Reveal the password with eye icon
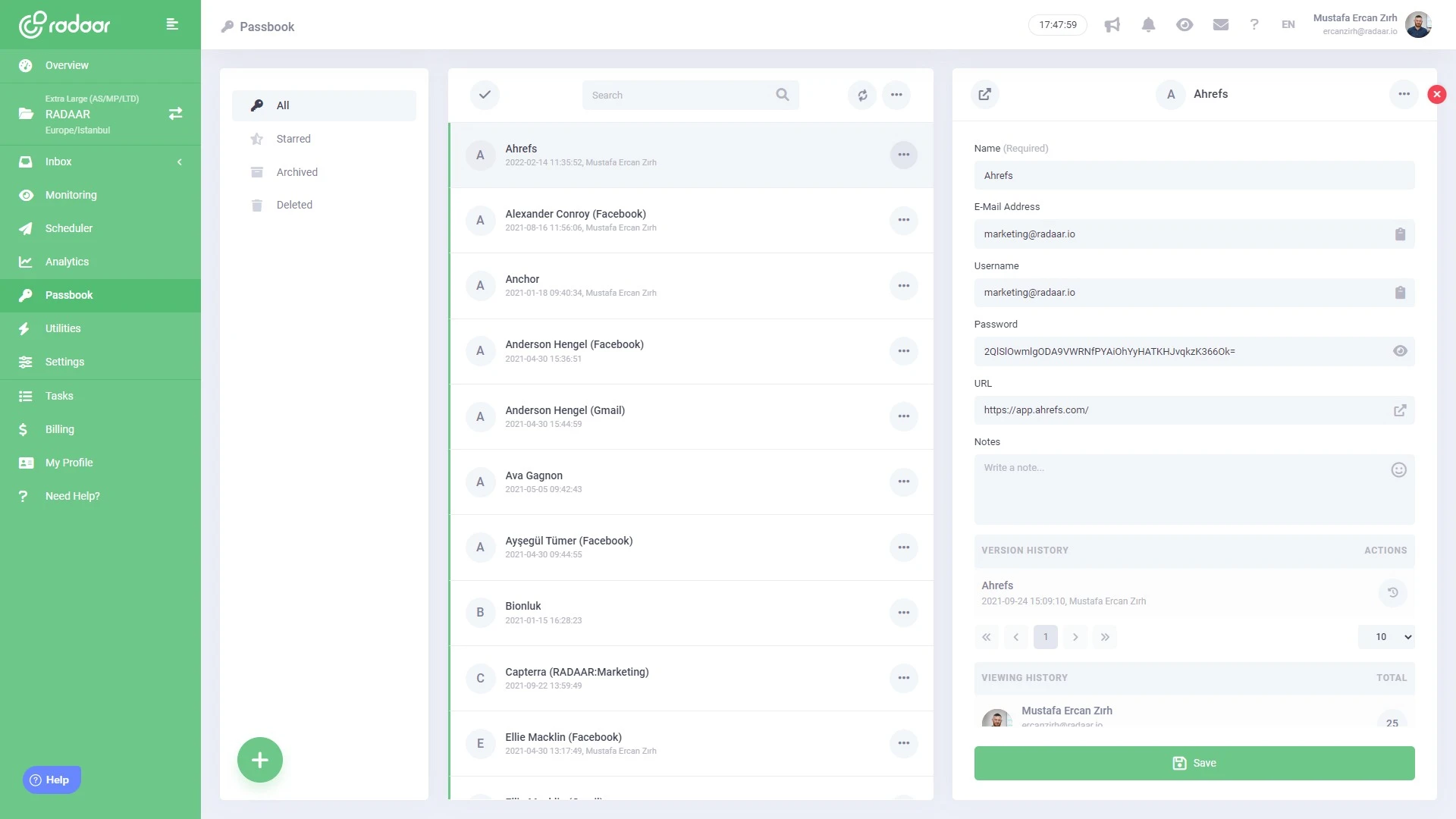The width and height of the screenshot is (1456, 819). pyautogui.click(x=1400, y=351)
